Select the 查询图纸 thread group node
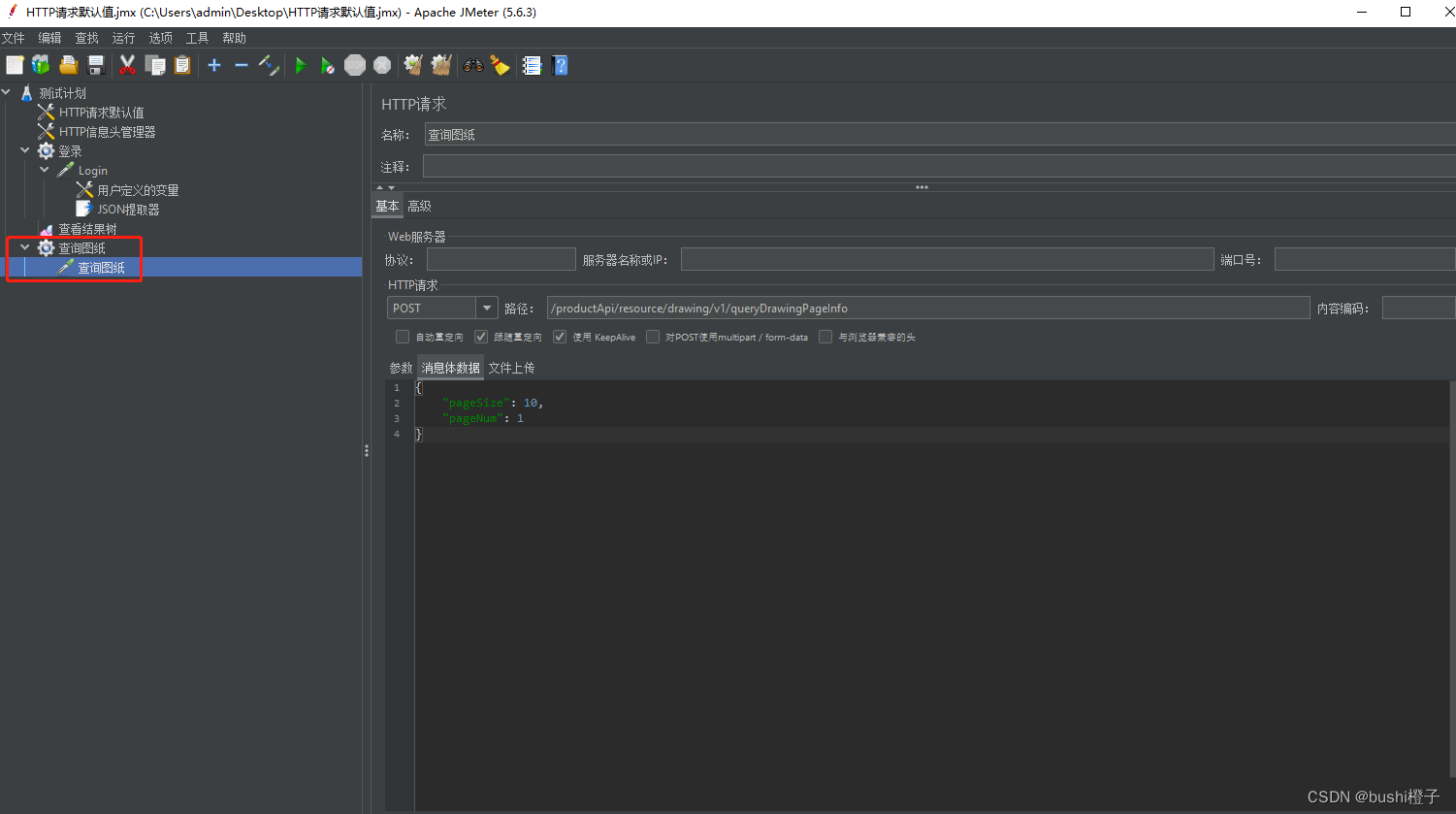This screenshot has height=814, width=1456. pos(82,248)
